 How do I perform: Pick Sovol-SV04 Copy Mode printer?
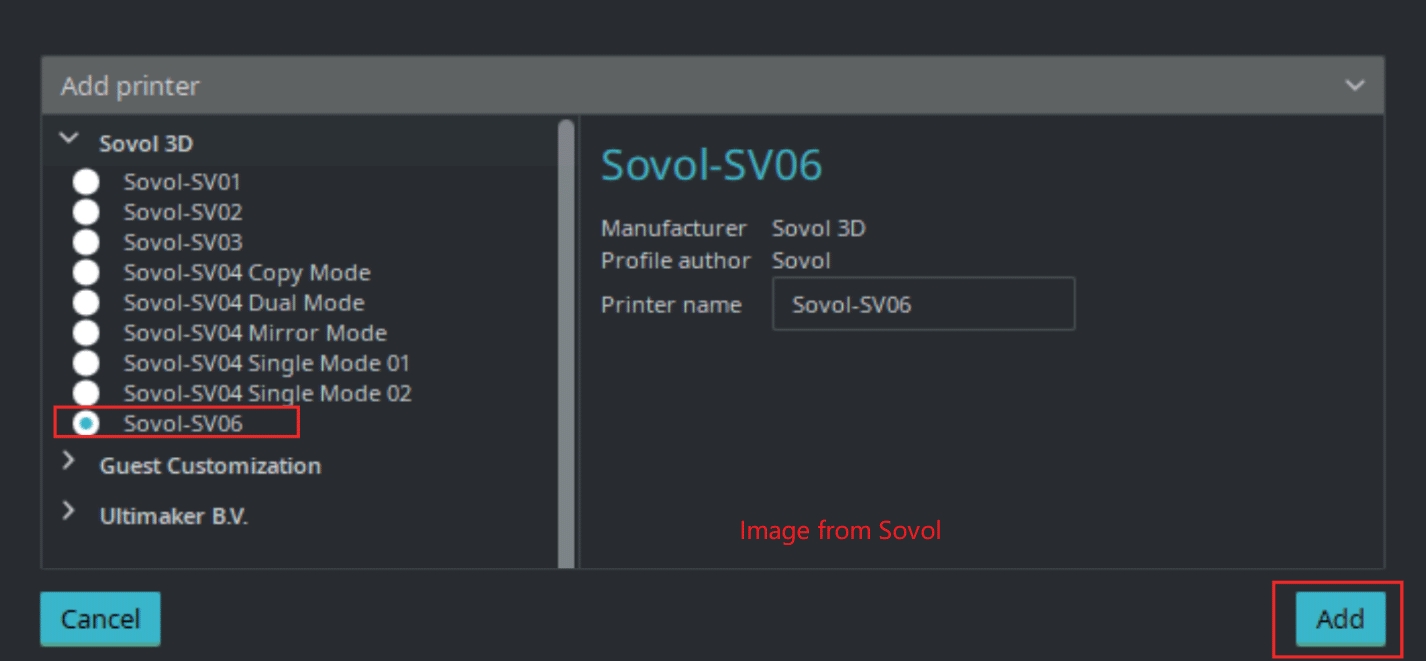(x=87, y=272)
